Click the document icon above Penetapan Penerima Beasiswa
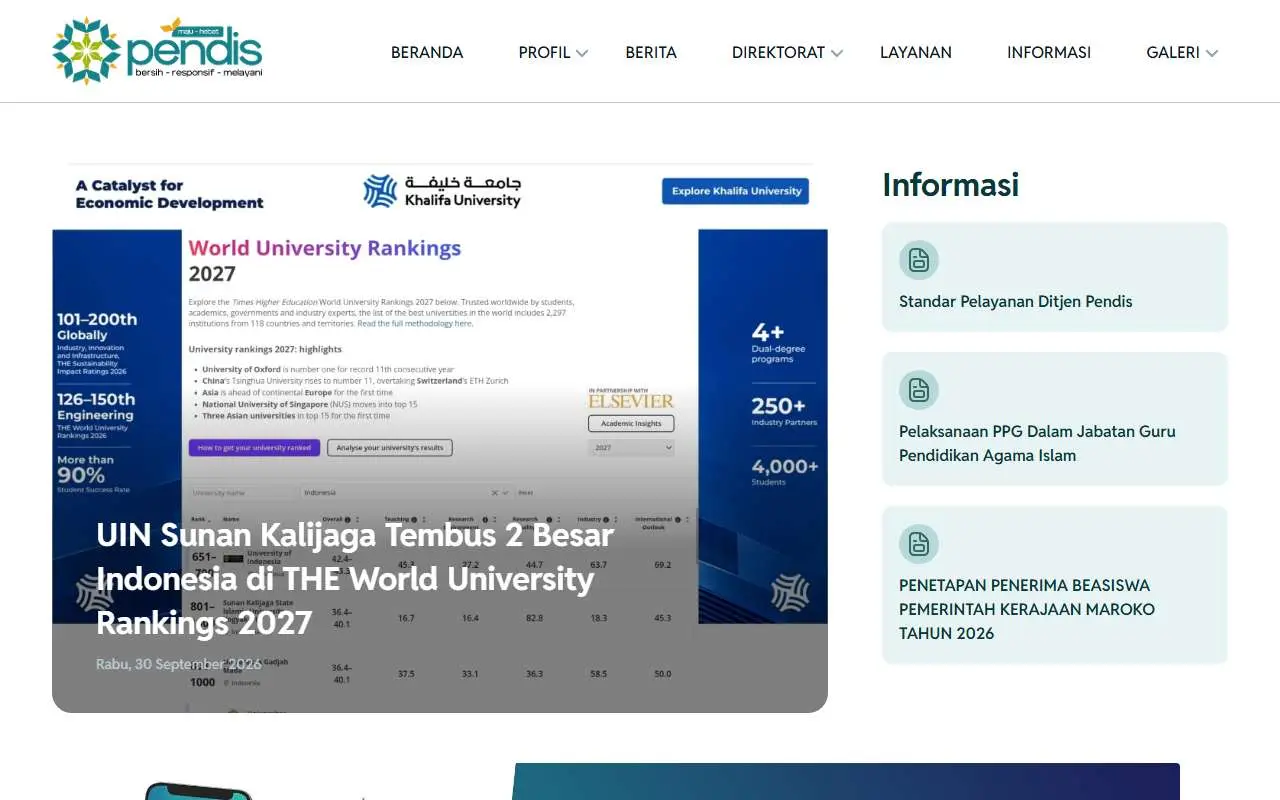This screenshot has width=1280, height=800. click(919, 544)
